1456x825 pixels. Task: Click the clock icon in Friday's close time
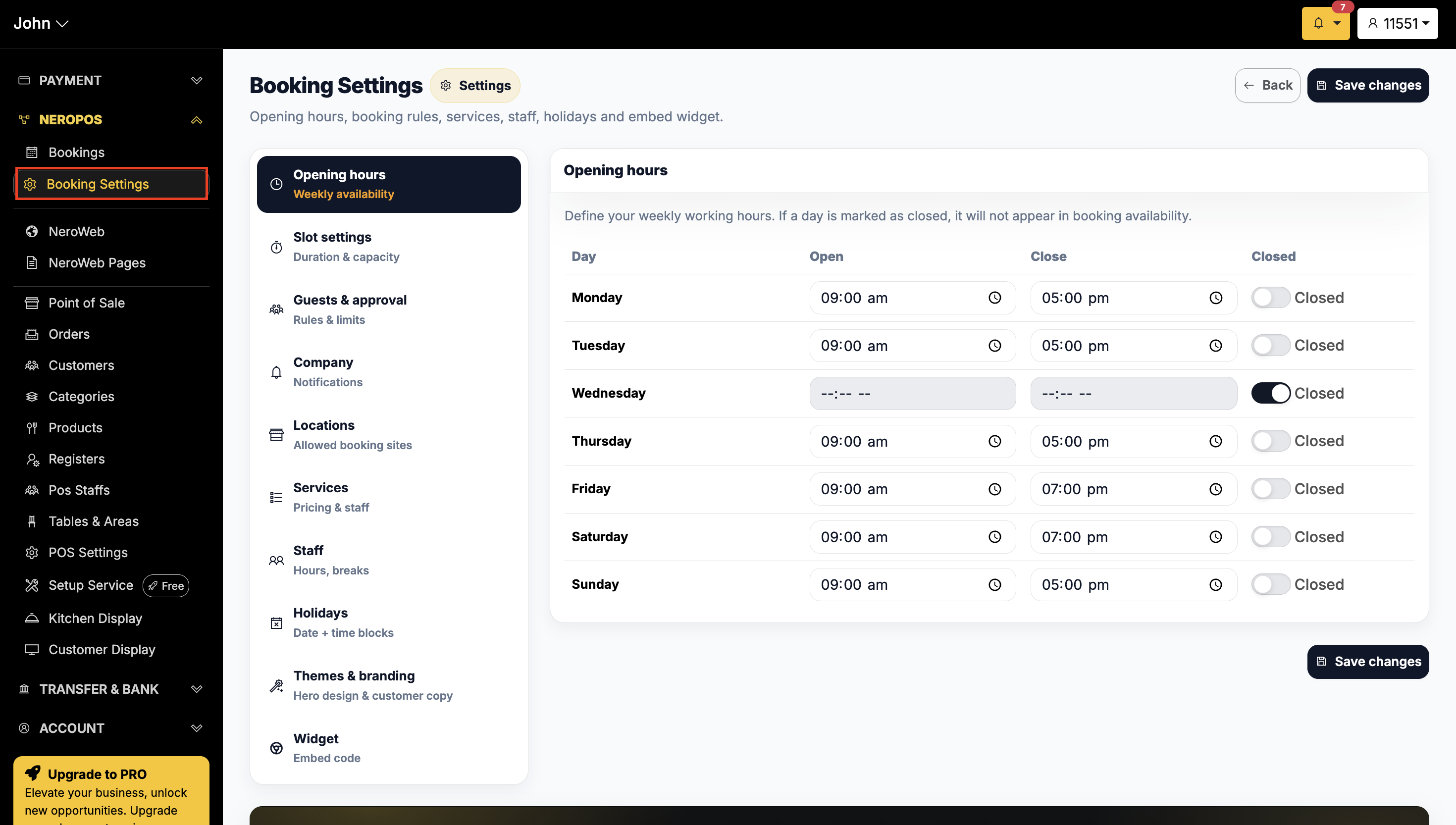pos(1215,489)
